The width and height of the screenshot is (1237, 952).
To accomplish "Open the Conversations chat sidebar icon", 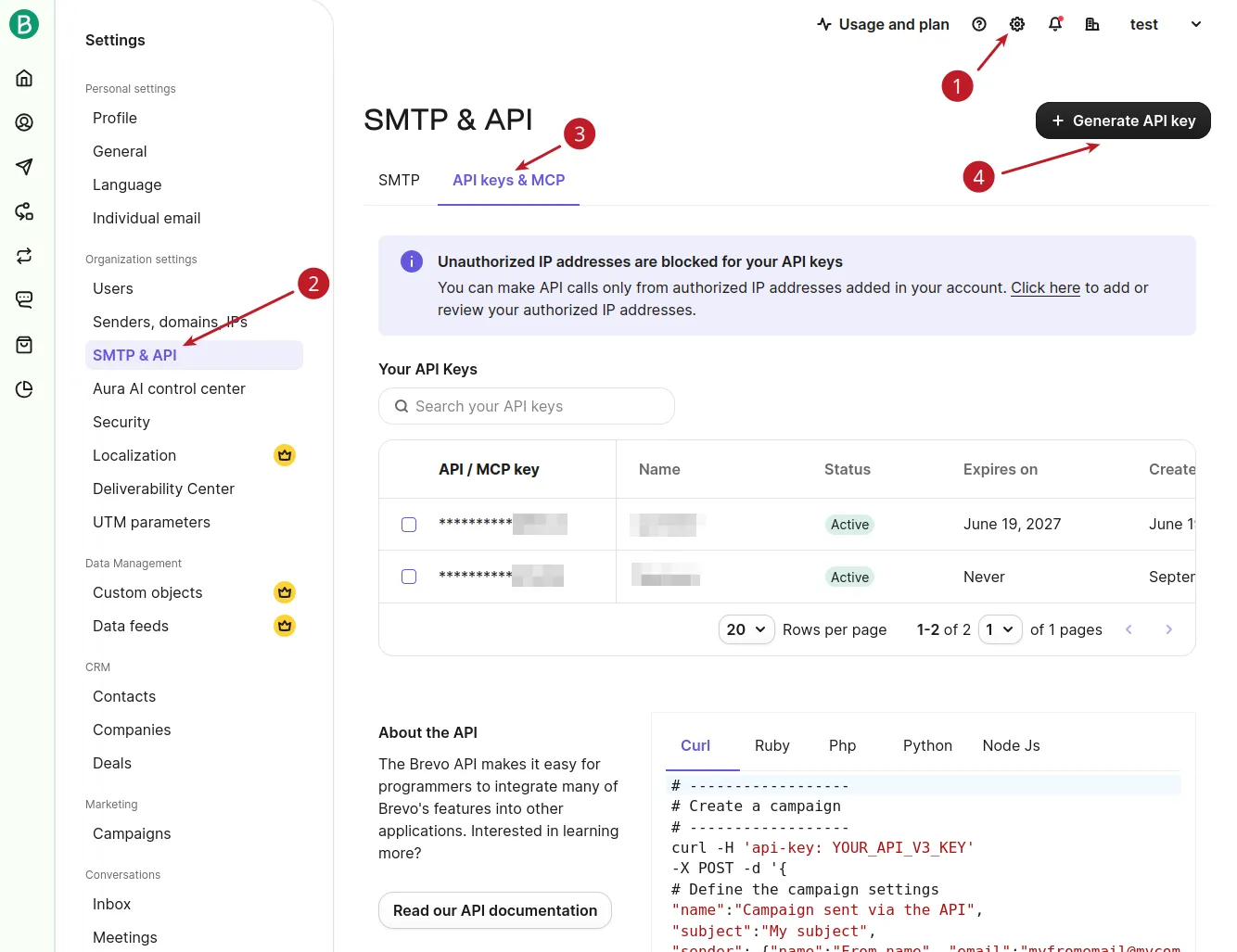I will 24,300.
